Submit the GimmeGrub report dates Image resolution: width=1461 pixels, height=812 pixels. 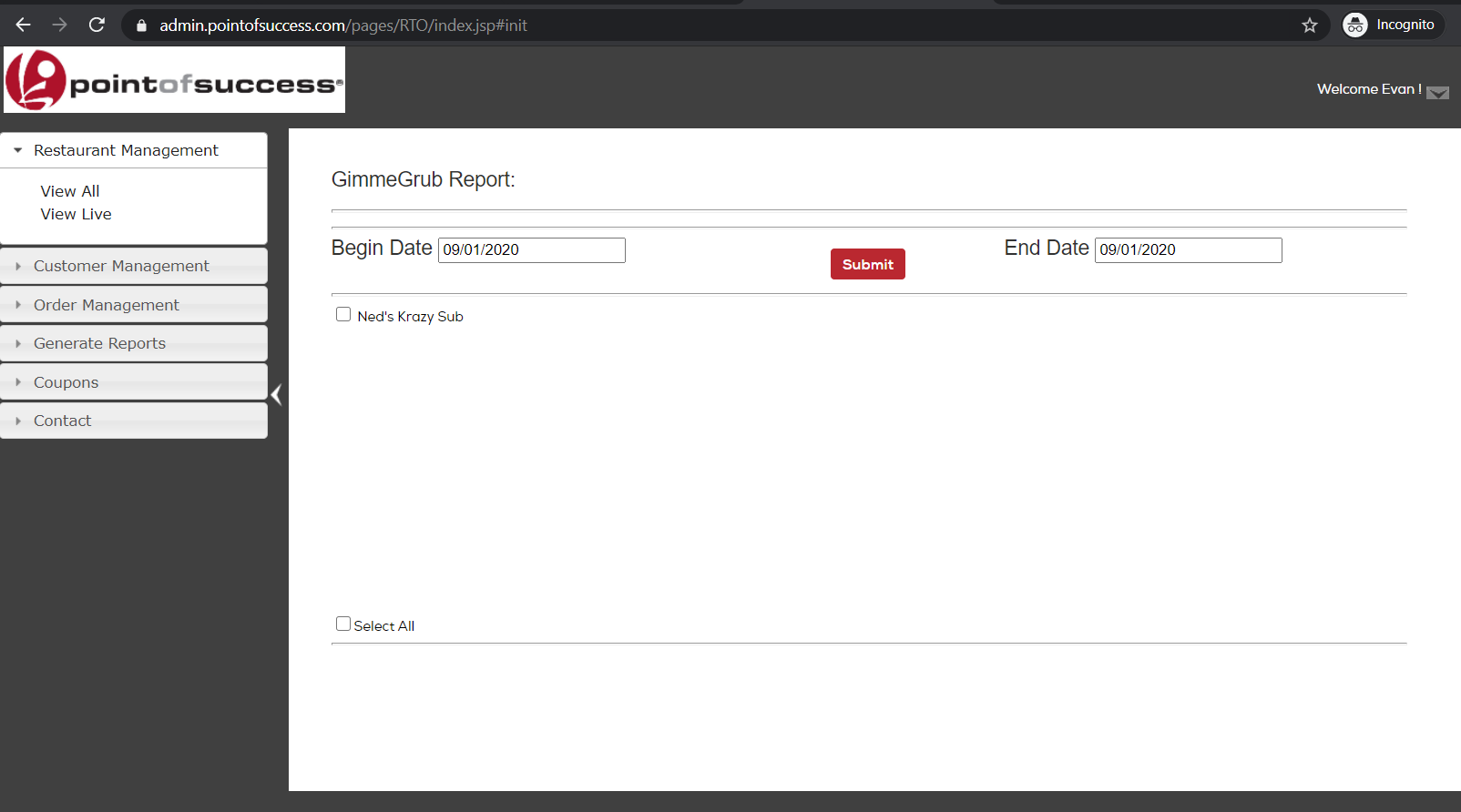coord(868,264)
